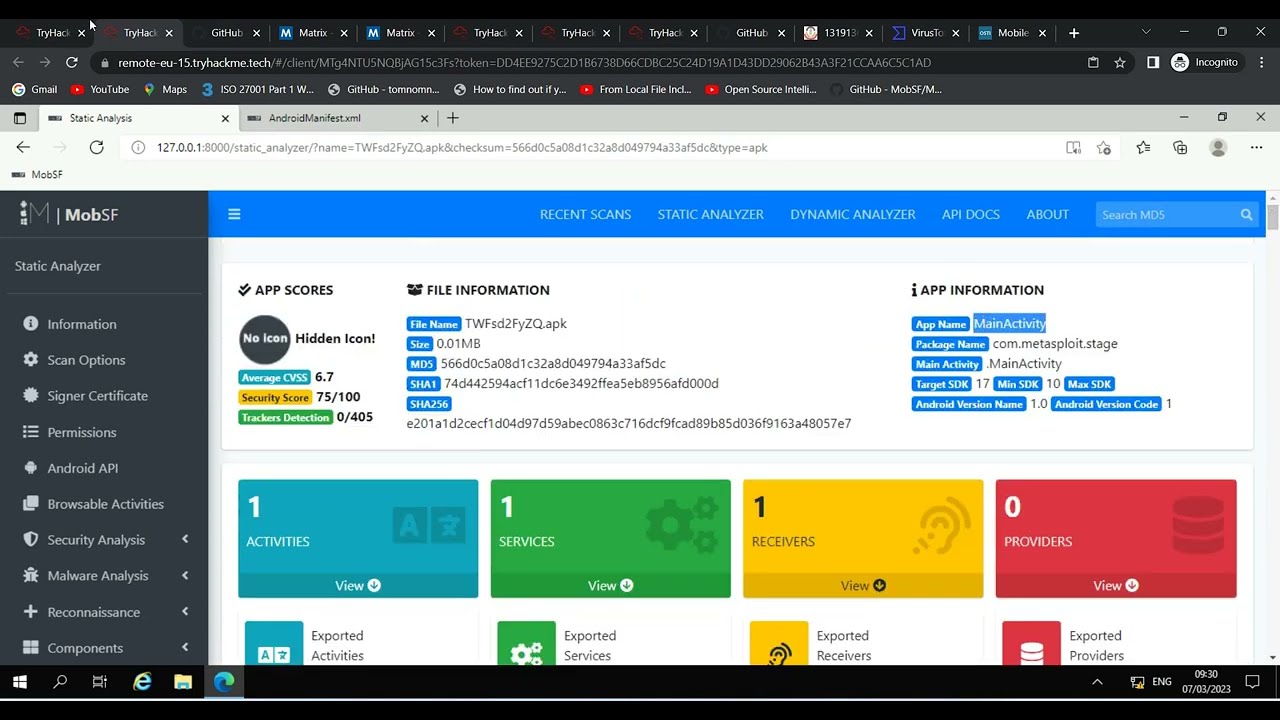View the Providers list card
This screenshot has width=1280, height=720.
pos(1116,586)
